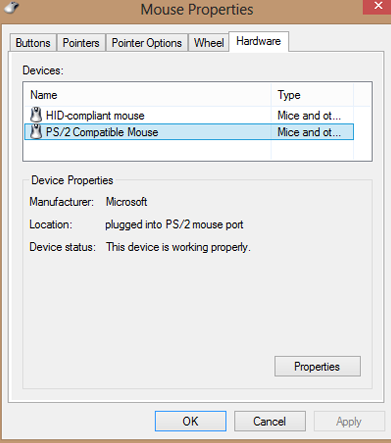
Task: Switch to the Buttons tab
Action: 33,43
